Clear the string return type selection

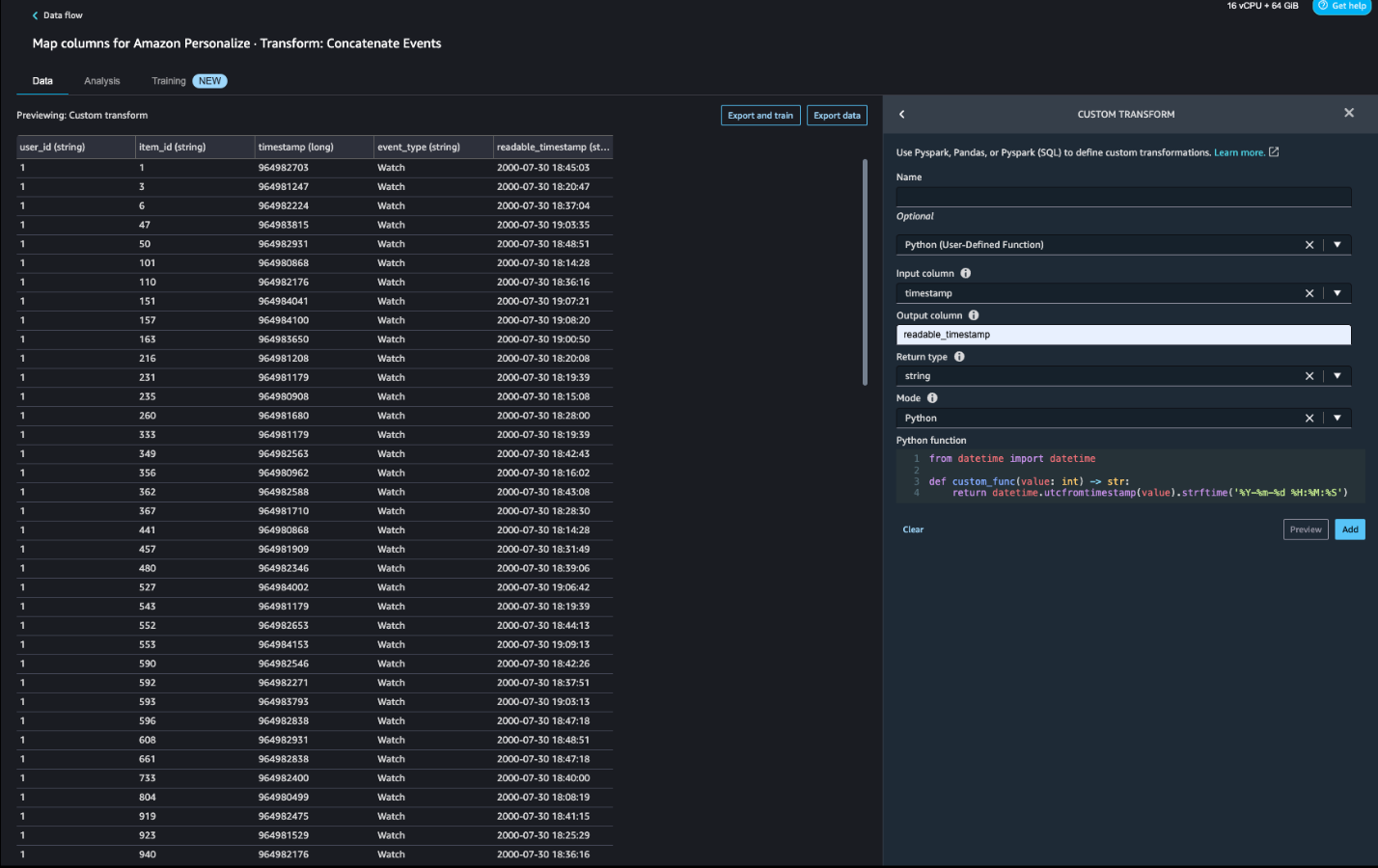pyautogui.click(x=1309, y=376)
